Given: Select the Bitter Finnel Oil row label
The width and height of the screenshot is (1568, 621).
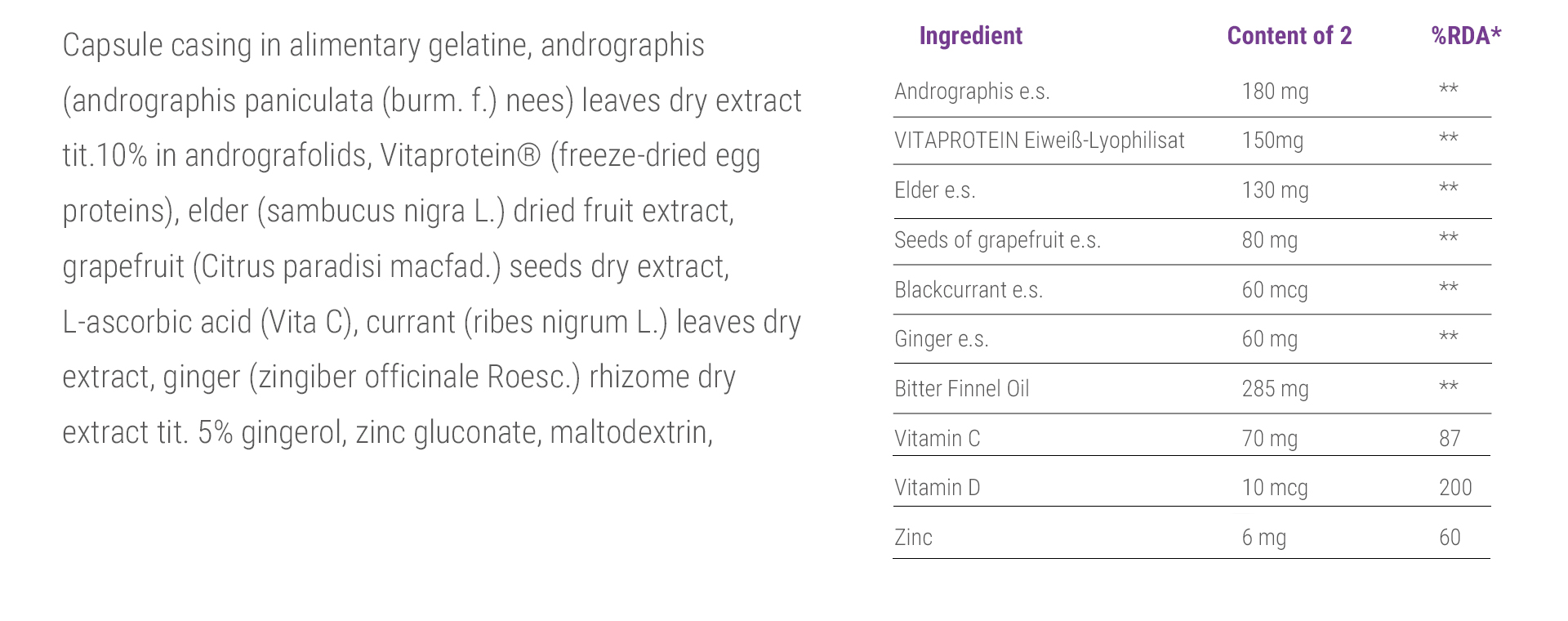Looking at the screenshot, I should pos(961,389).
